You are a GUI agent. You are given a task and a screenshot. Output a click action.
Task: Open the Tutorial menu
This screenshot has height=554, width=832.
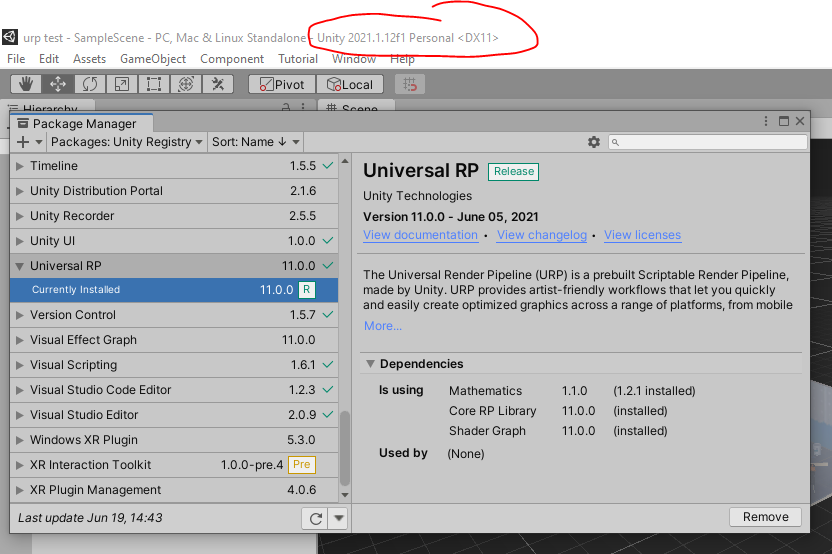298,59
